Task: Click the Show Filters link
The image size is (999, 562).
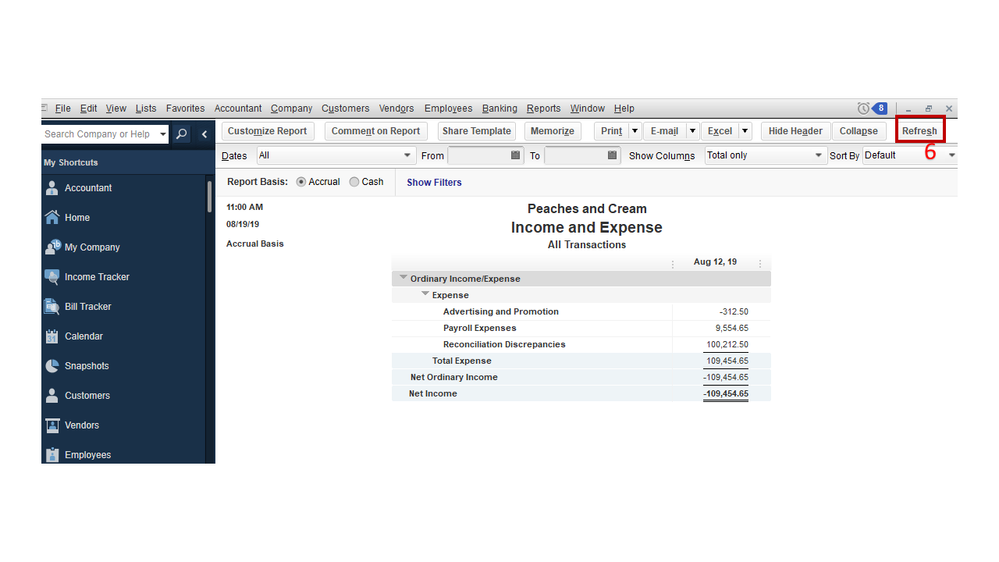Action: click(x=434, y=182)
